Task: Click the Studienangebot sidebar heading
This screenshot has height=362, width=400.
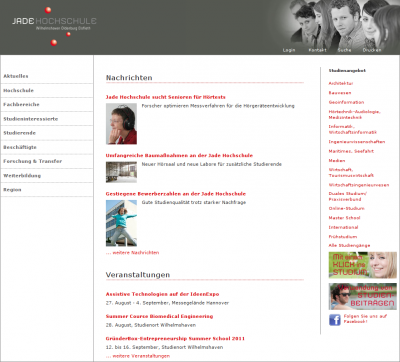Action: (347, 71)
